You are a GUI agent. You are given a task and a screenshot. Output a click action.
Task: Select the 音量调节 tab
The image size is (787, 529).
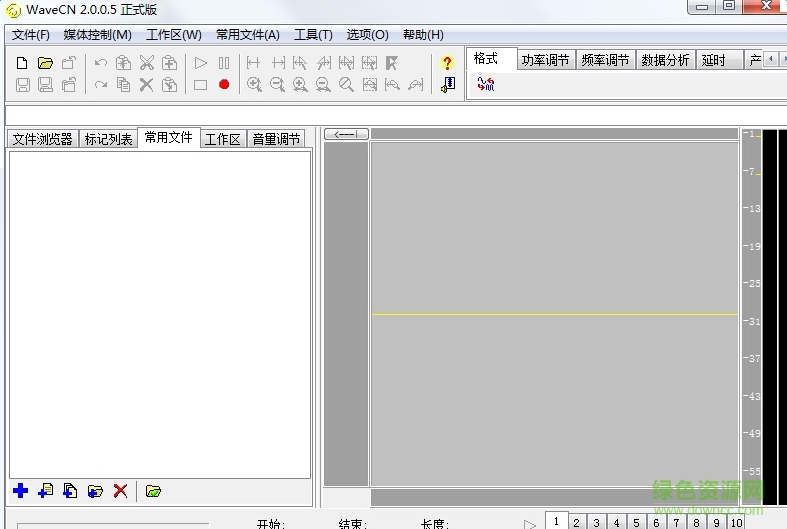(x=276, y=139)
